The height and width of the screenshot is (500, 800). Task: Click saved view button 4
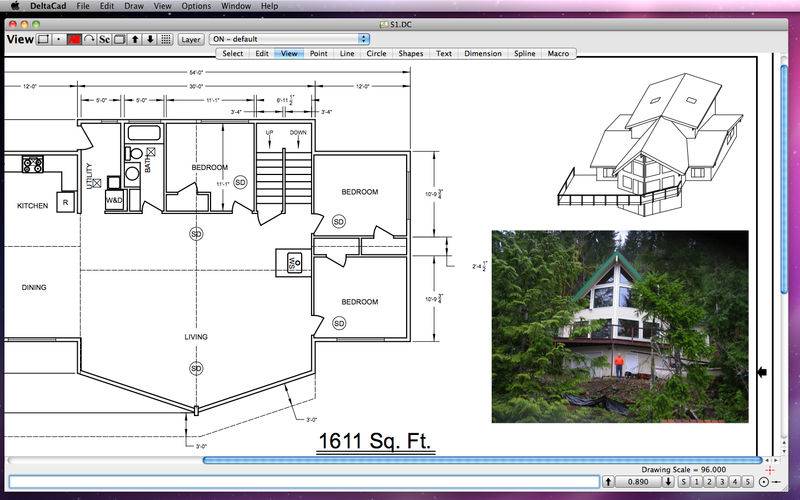pyautogui.click(x=735, y=482)
